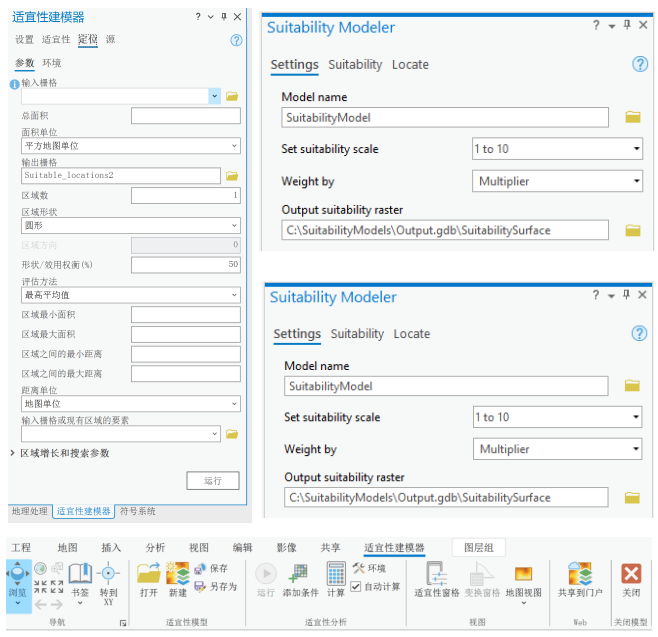Switch to the Source (源) tab
This screenshot has height=637, width=658.
coord(110,40)
